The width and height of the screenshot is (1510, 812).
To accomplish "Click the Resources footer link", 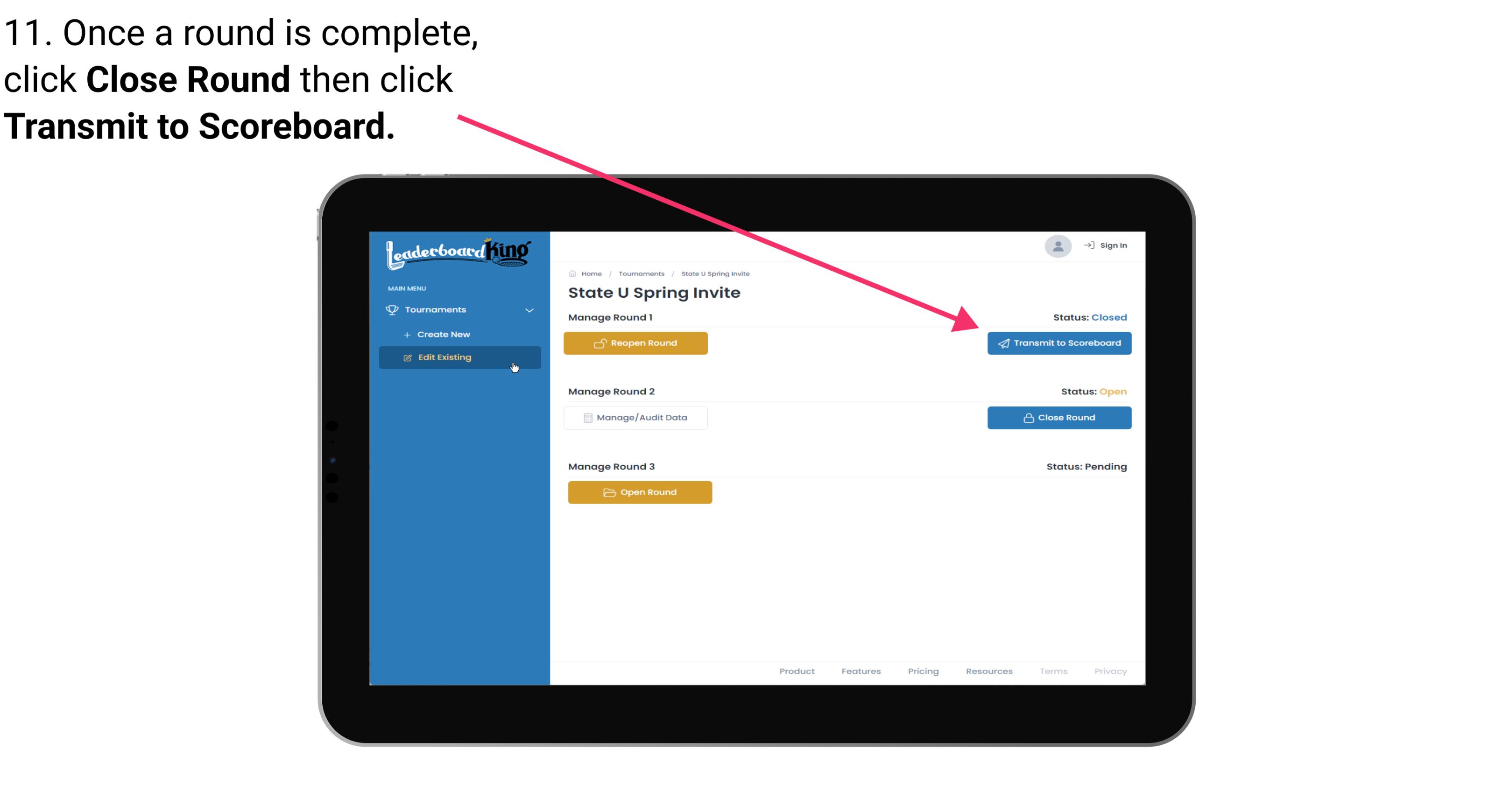I will click(990, 671).
